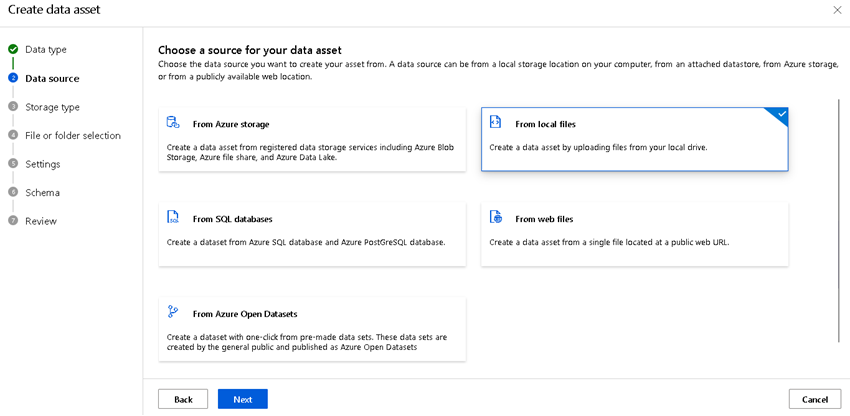
Task: Select the Data source step label
Action: pyautogui.click(x=52, y=79)
